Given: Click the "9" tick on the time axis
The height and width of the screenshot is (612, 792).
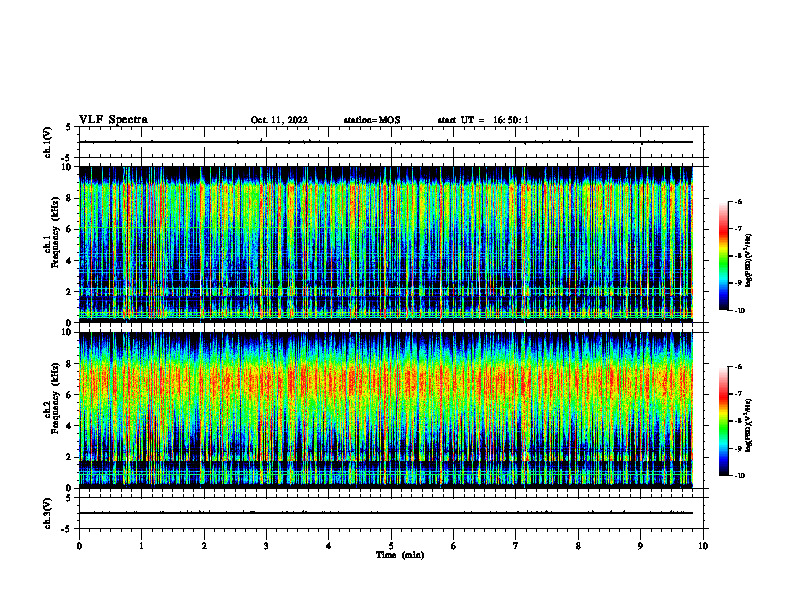Looking at the screenshot, I should 640,546.
